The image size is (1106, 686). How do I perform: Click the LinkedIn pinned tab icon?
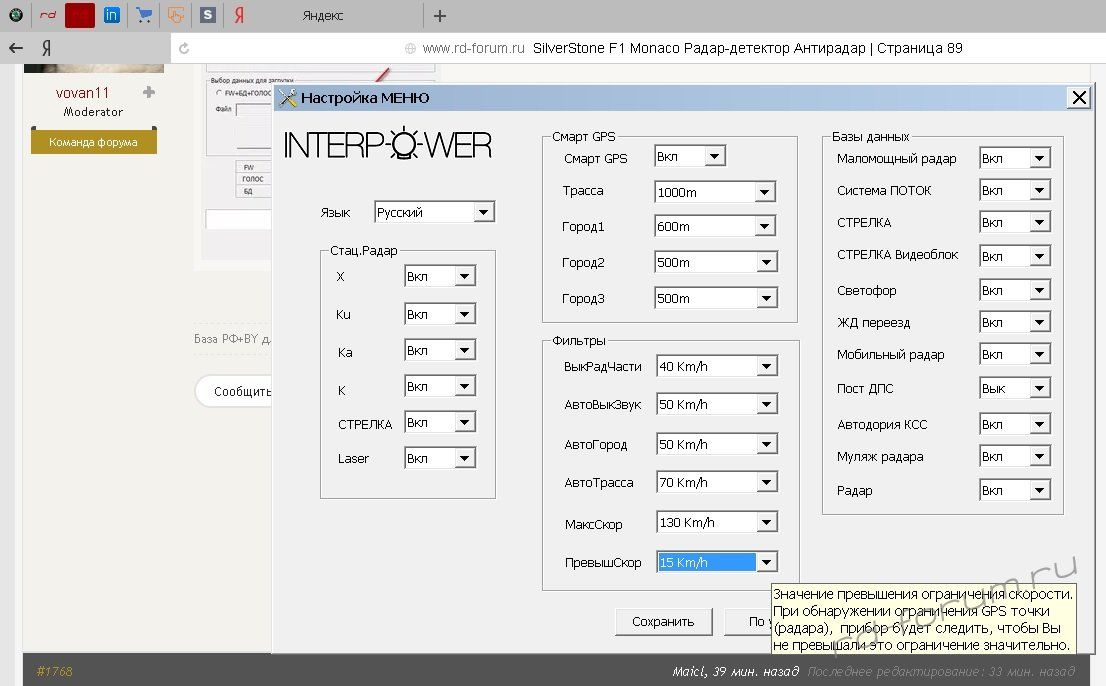pyautogui.click(x=112, y=15)
